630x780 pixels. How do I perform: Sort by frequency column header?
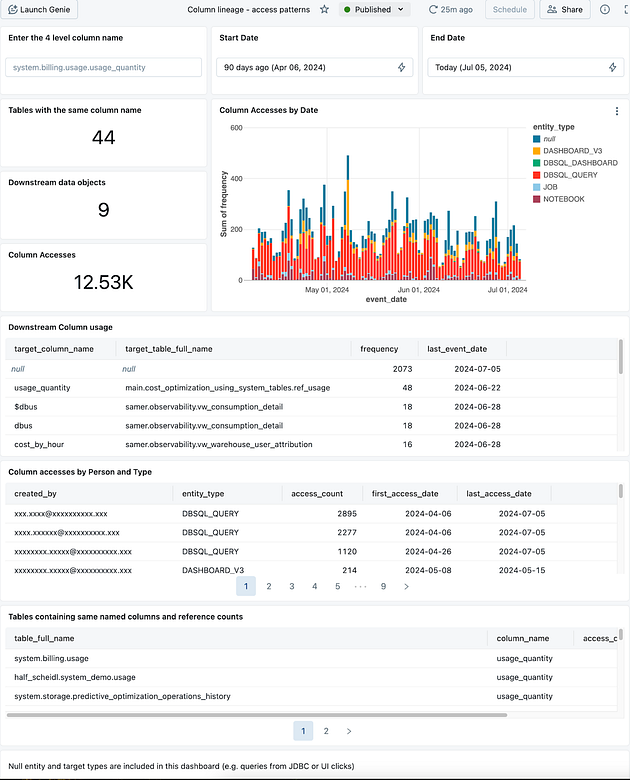(x=379, y=349)
